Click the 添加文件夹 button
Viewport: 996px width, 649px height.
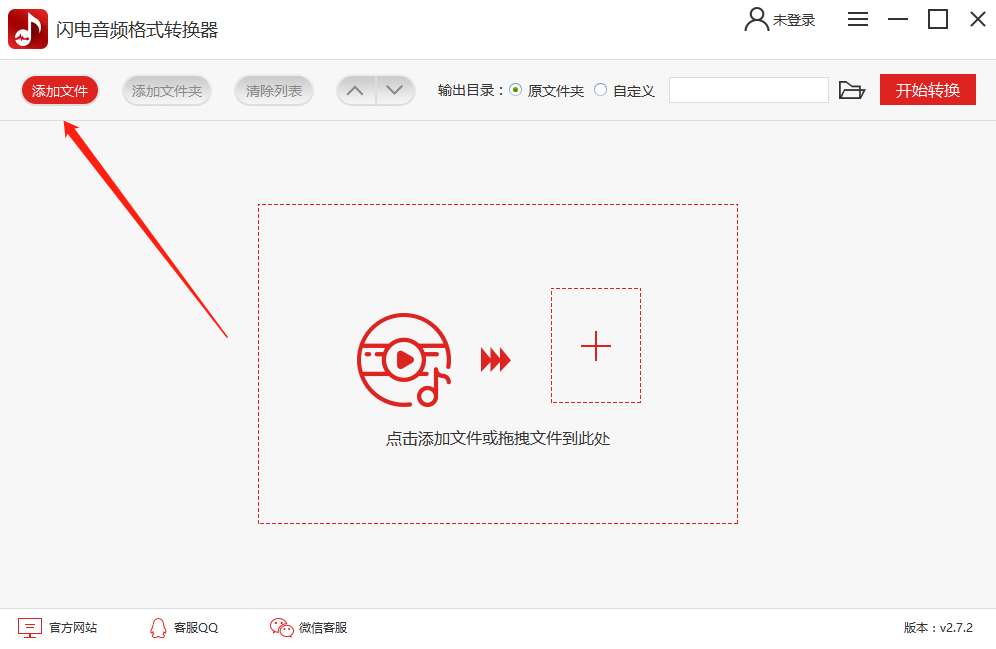tap(166, 91)
